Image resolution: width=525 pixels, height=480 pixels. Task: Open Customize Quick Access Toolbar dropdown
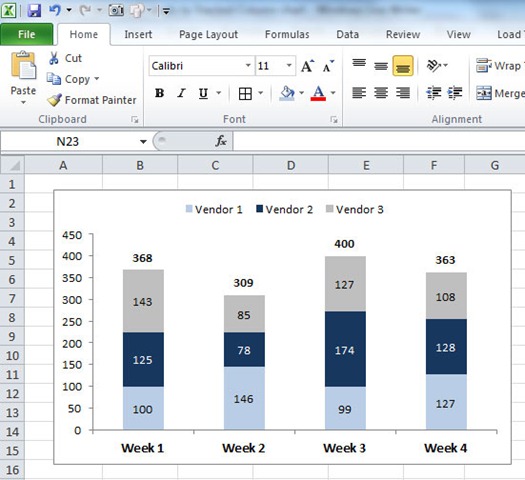[x=166, y=11]
